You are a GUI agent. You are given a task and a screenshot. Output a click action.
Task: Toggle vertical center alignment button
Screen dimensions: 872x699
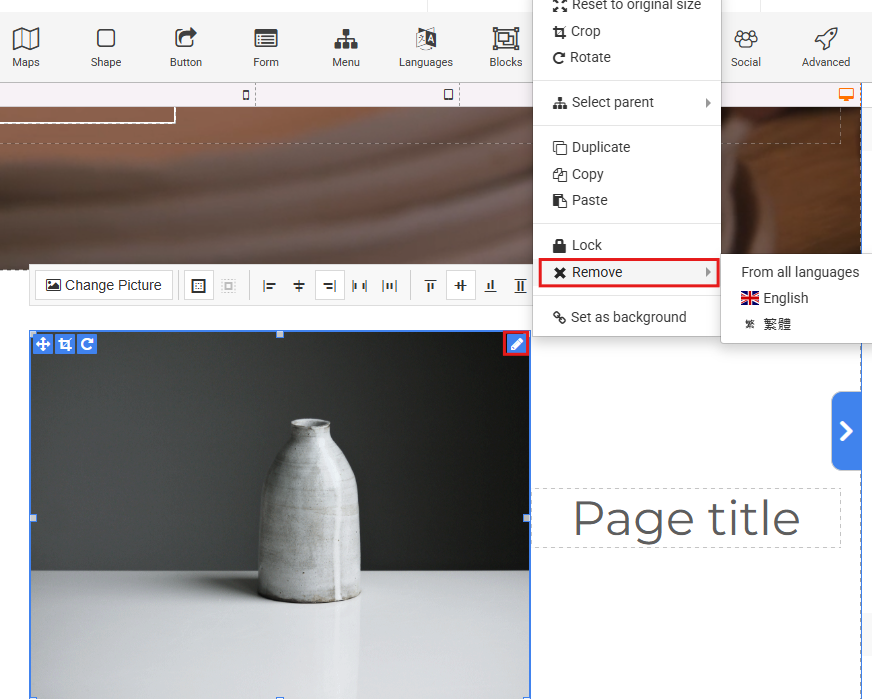coord(460,286)
